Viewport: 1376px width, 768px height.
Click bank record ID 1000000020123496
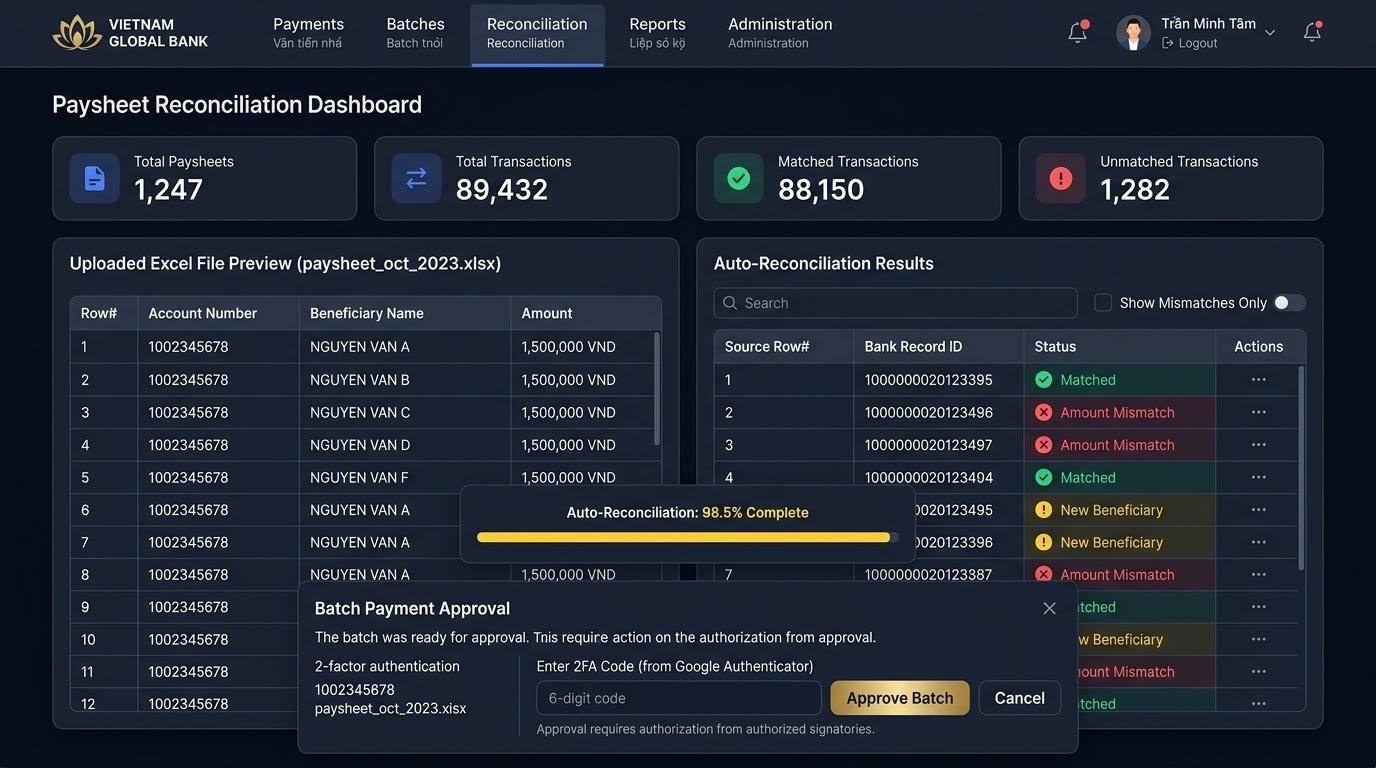[929, 412]
